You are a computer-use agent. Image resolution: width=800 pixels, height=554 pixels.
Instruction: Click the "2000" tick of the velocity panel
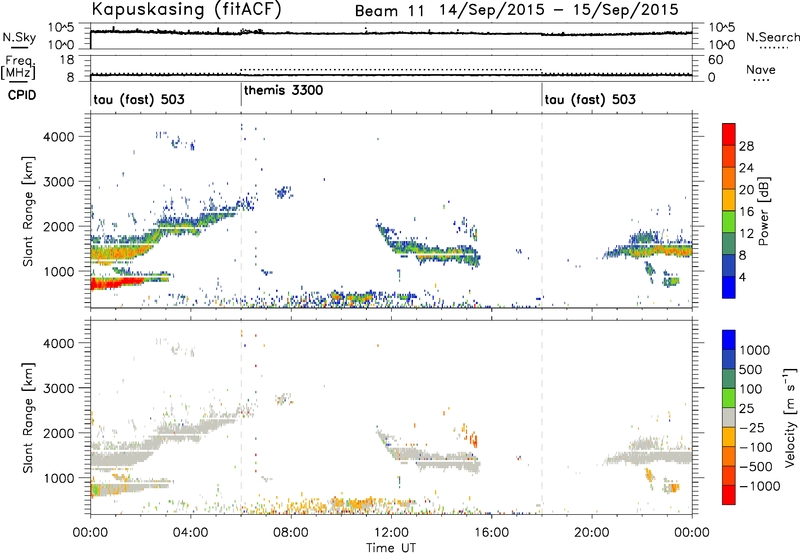[x=58, y=433]
